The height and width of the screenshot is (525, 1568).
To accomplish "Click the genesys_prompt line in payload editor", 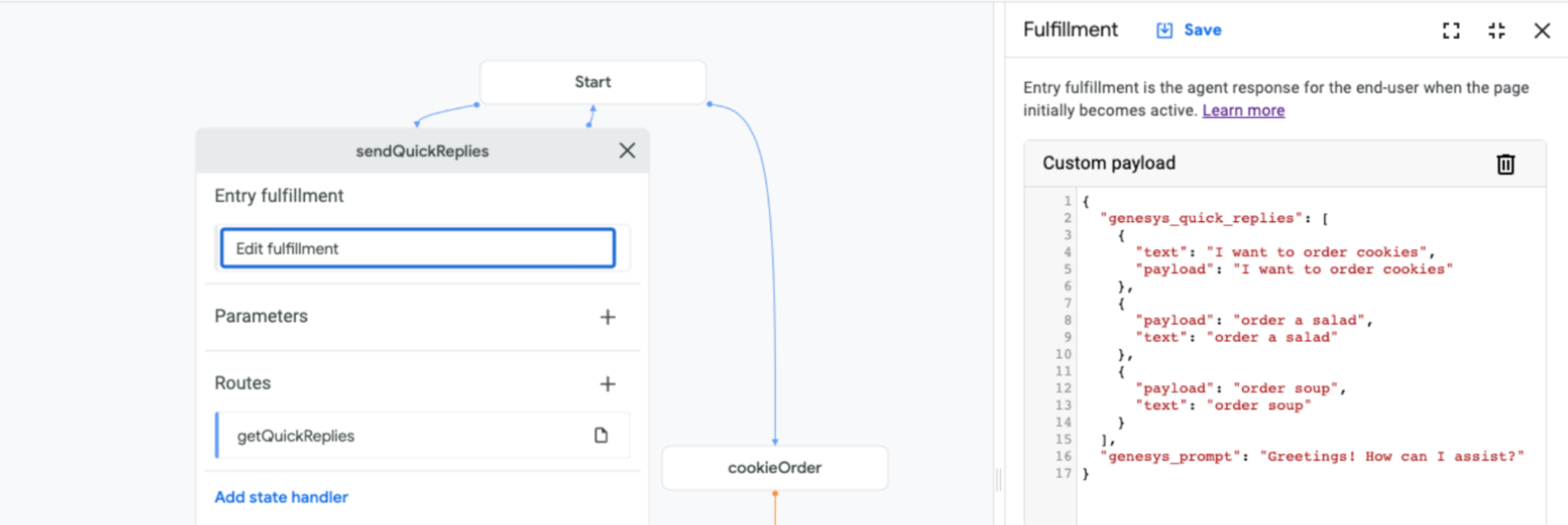I will coord(1311,456).
